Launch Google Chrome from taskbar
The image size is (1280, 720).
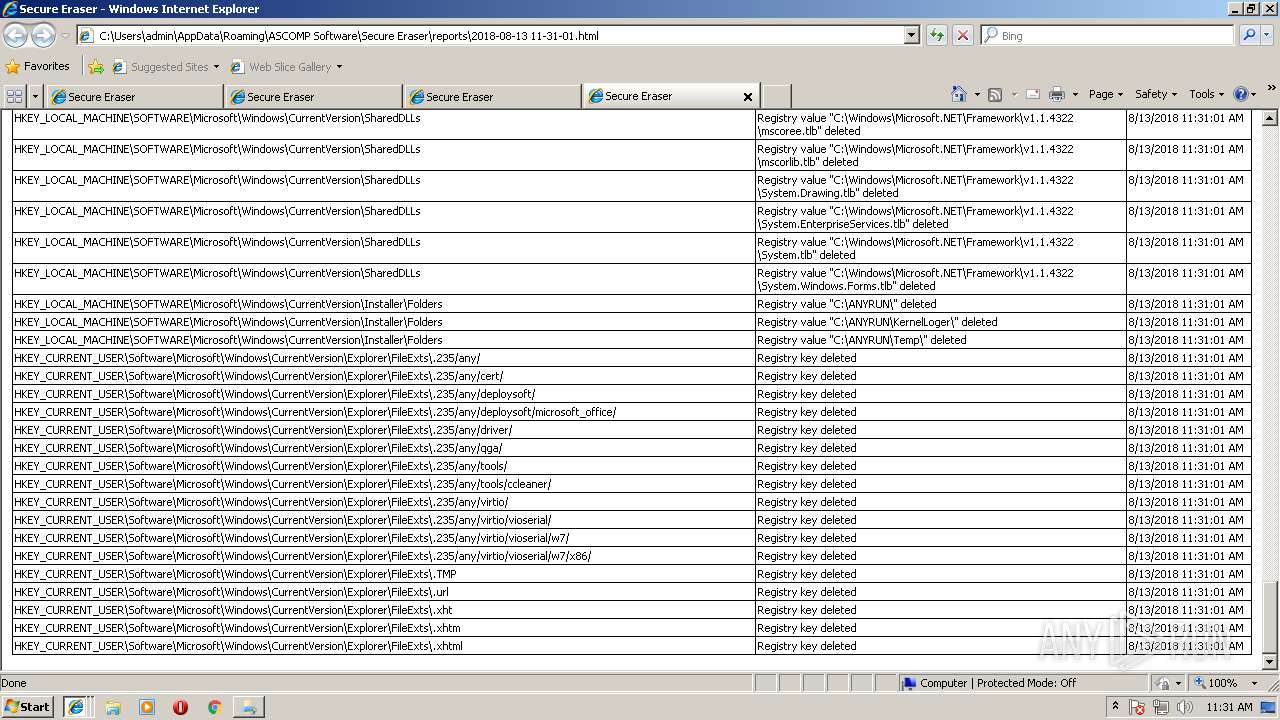[x=214, y=707]
